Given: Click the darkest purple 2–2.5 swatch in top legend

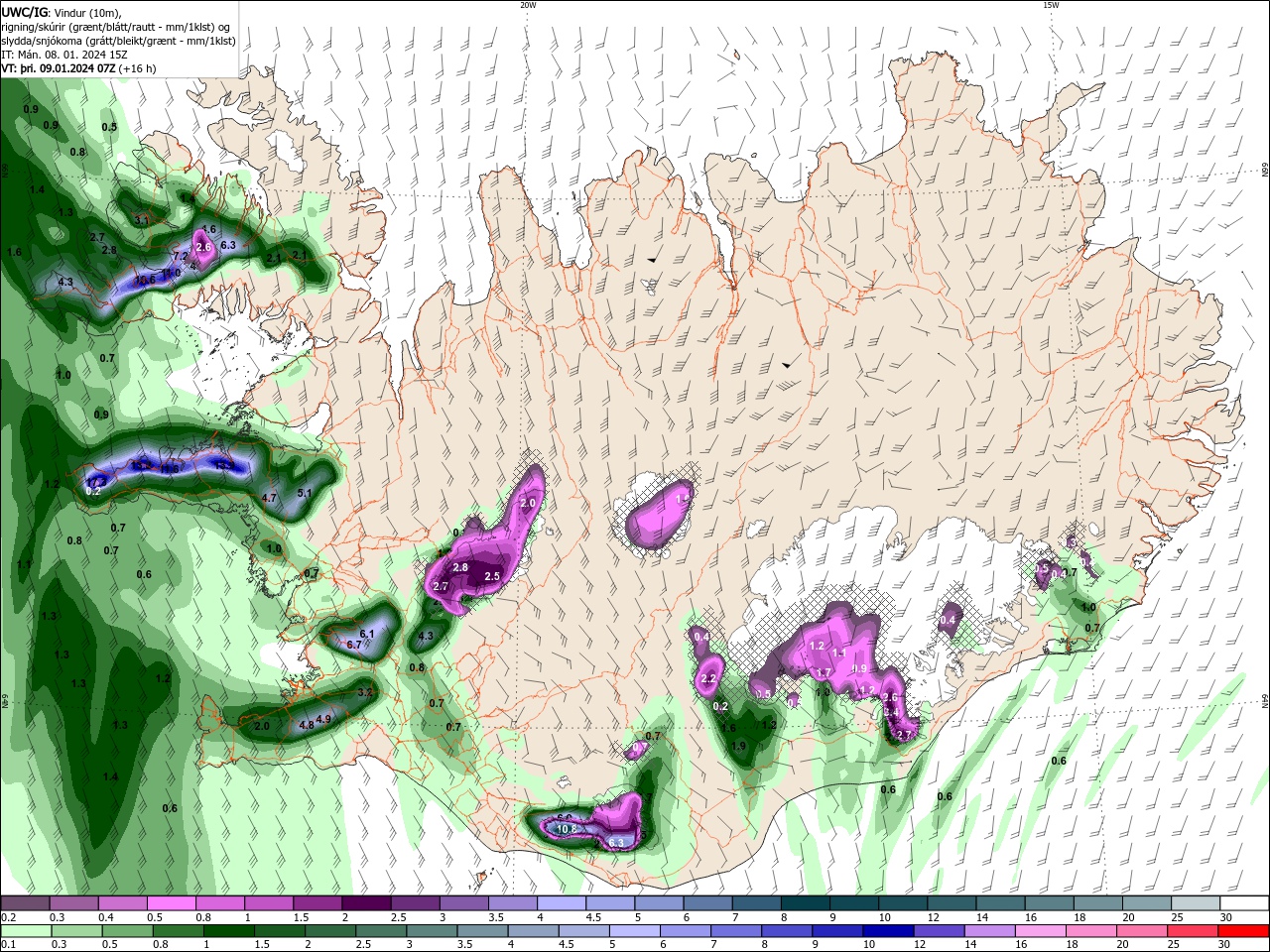Looking at the screenshot, I should 366,902.
